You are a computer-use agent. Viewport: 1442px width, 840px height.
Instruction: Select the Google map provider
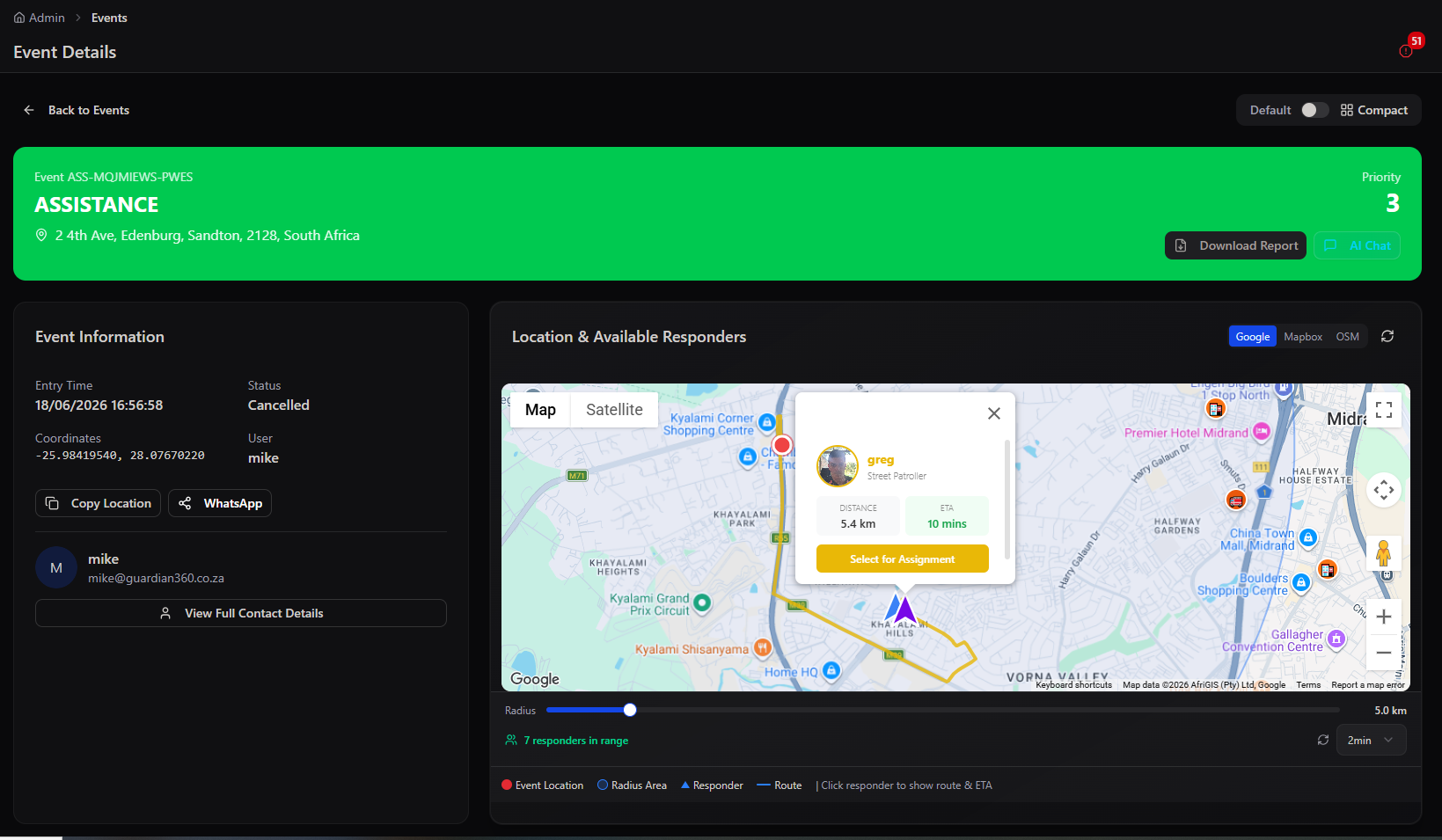point(1253,336)
